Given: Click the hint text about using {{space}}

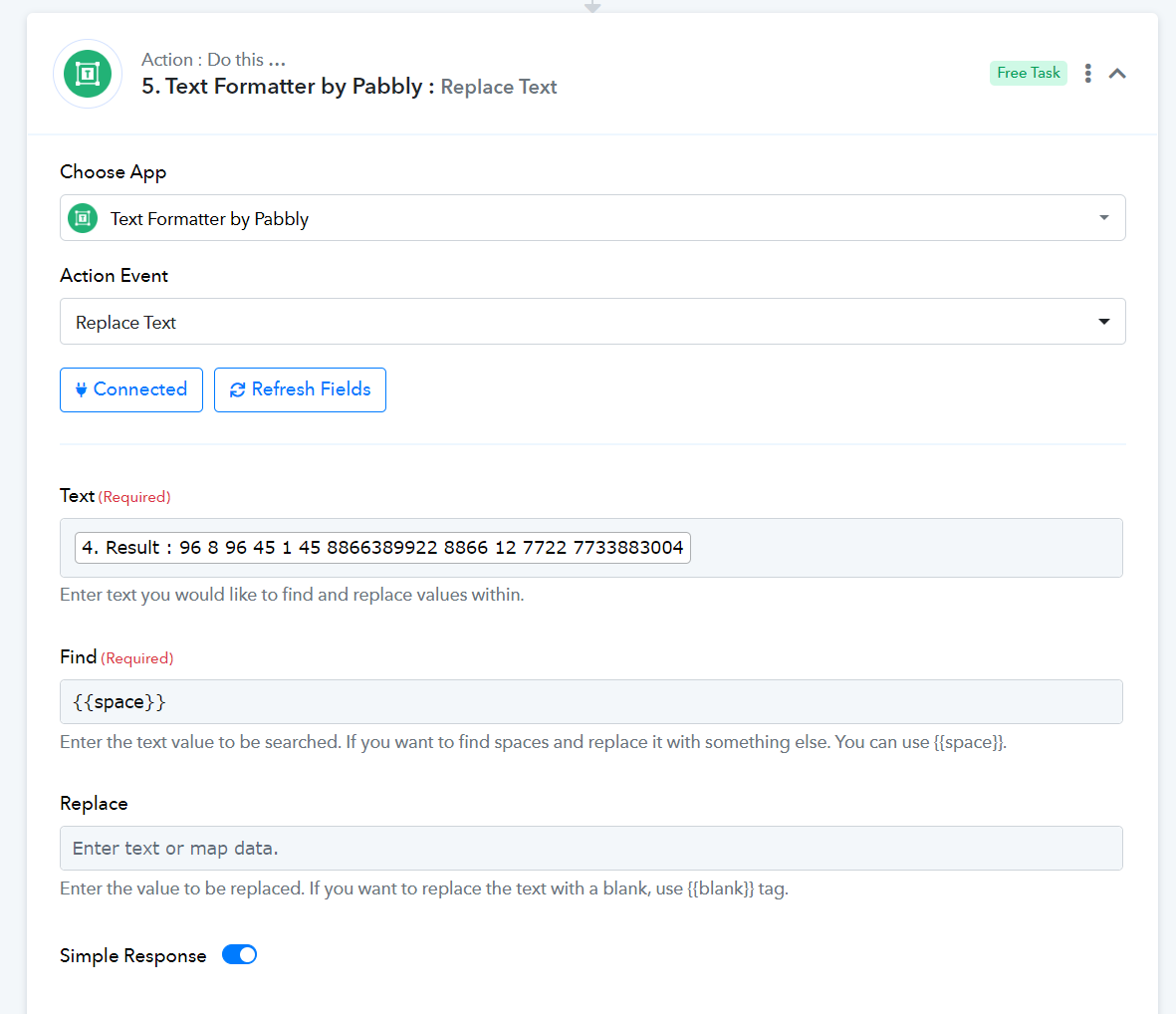Looking at the screenshot, I should pyautogui.click(x=533, y=742).
